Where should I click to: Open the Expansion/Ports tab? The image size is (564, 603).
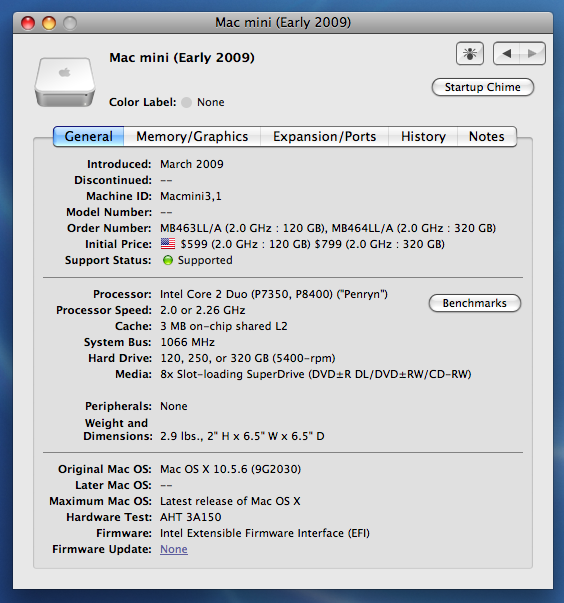tap(324, 137)
